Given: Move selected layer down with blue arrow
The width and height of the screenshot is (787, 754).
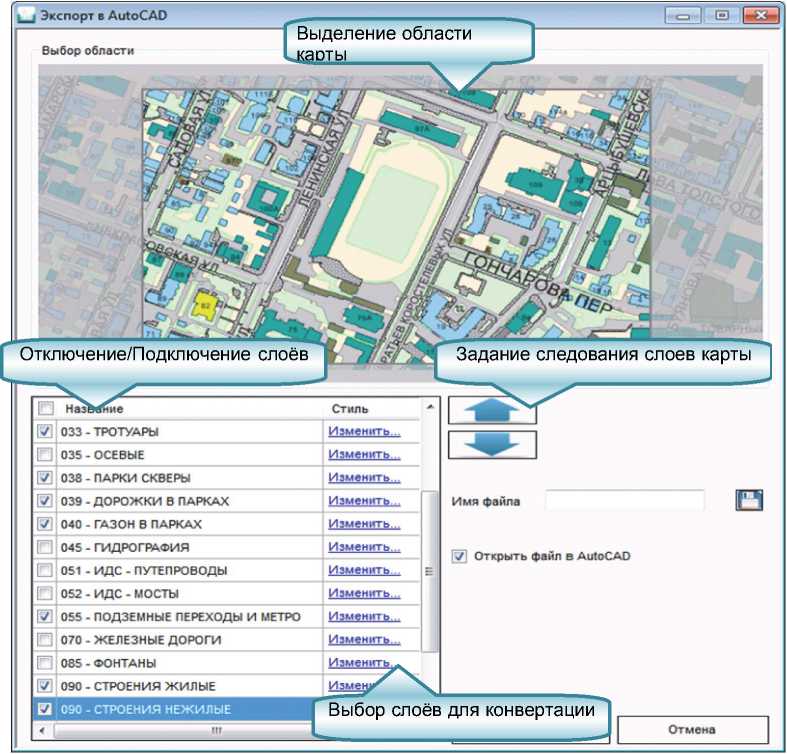Looking at the screenshot, I should (x=492, y=445).
